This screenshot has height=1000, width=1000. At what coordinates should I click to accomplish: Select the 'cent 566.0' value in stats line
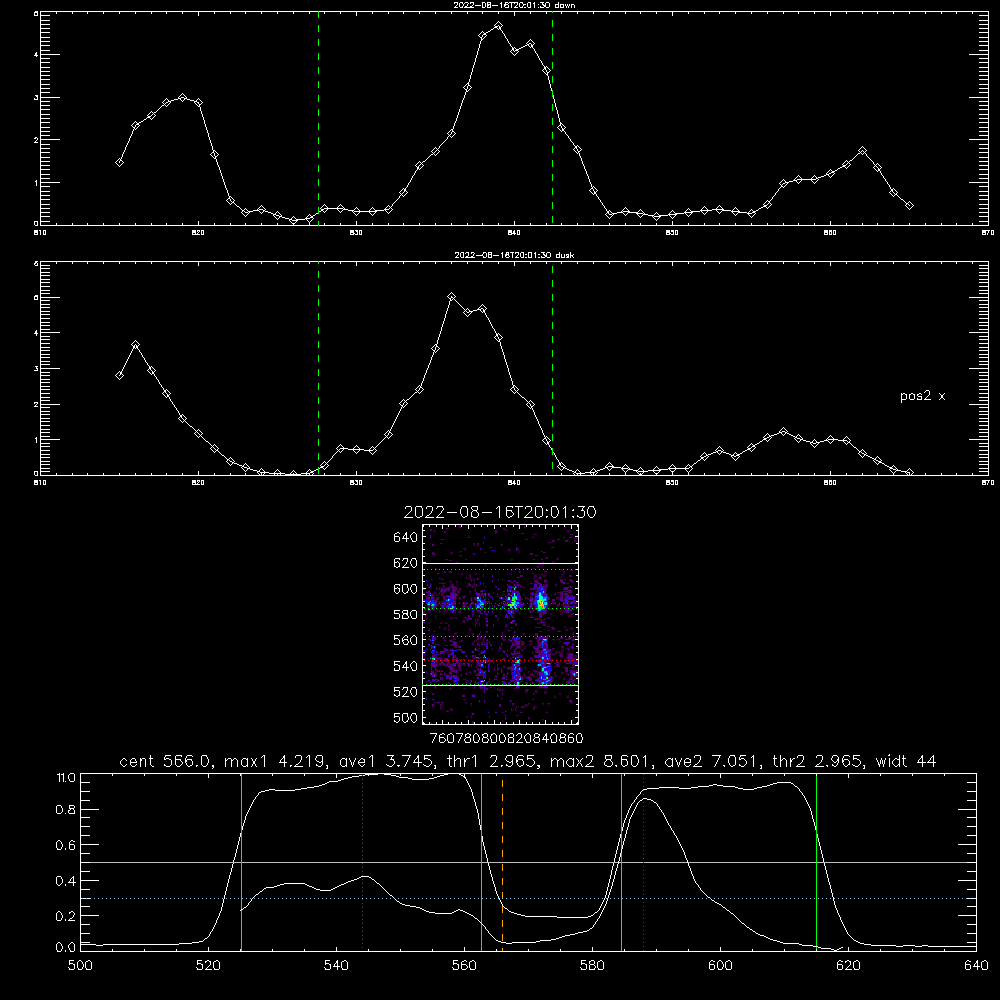165,761
